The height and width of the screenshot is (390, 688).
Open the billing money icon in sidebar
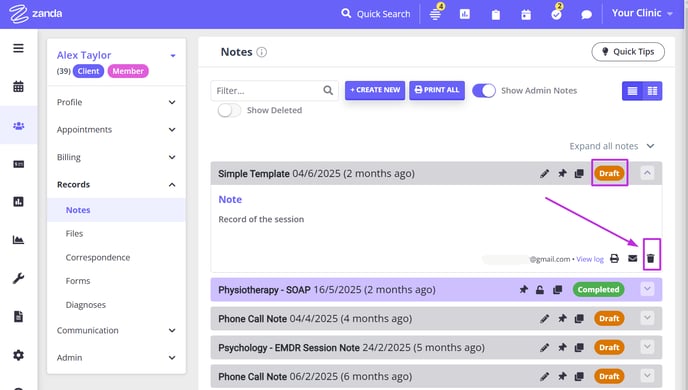coord(18,164)
